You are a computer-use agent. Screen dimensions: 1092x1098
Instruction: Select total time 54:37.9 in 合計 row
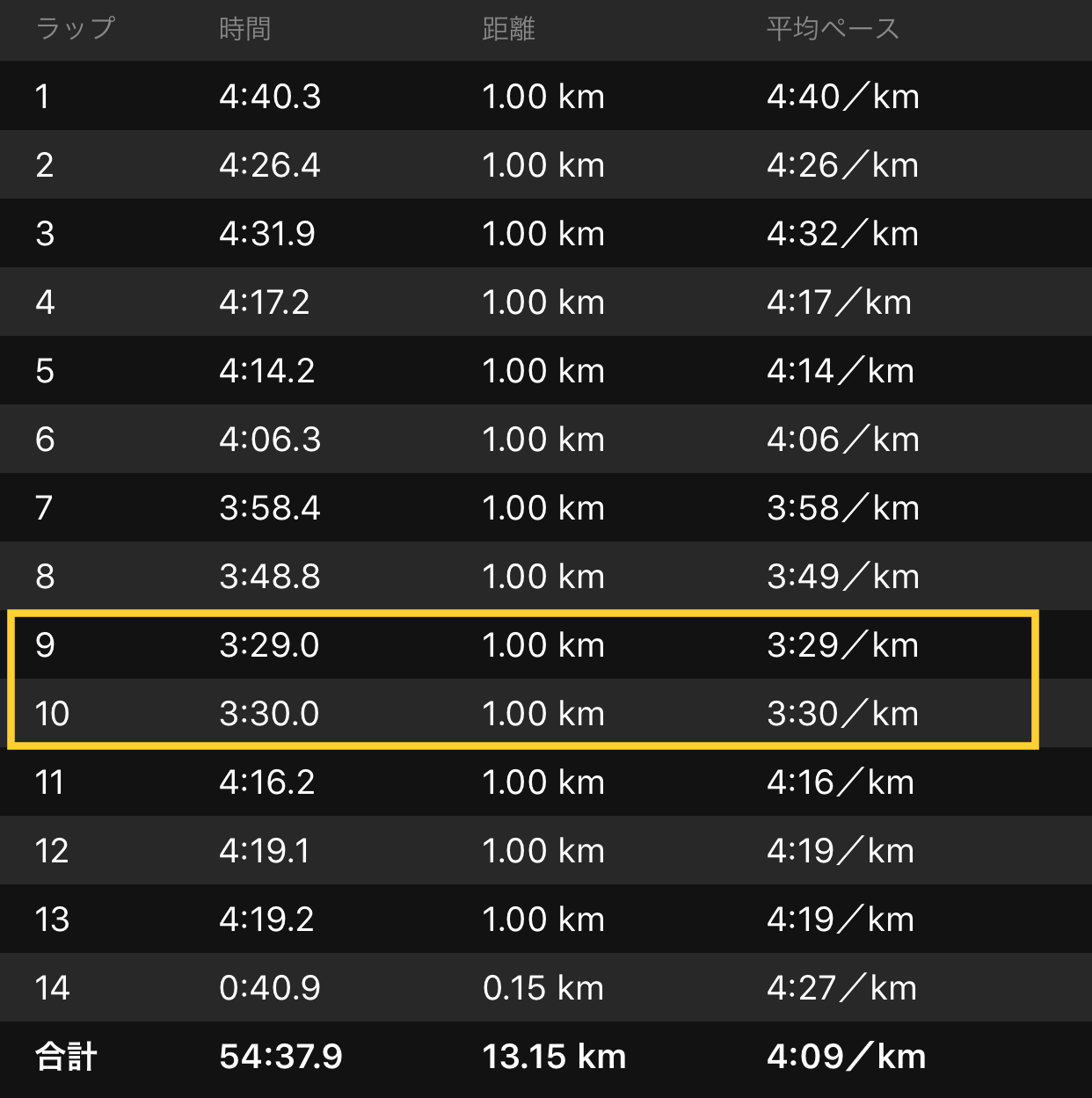[280, 1057]
